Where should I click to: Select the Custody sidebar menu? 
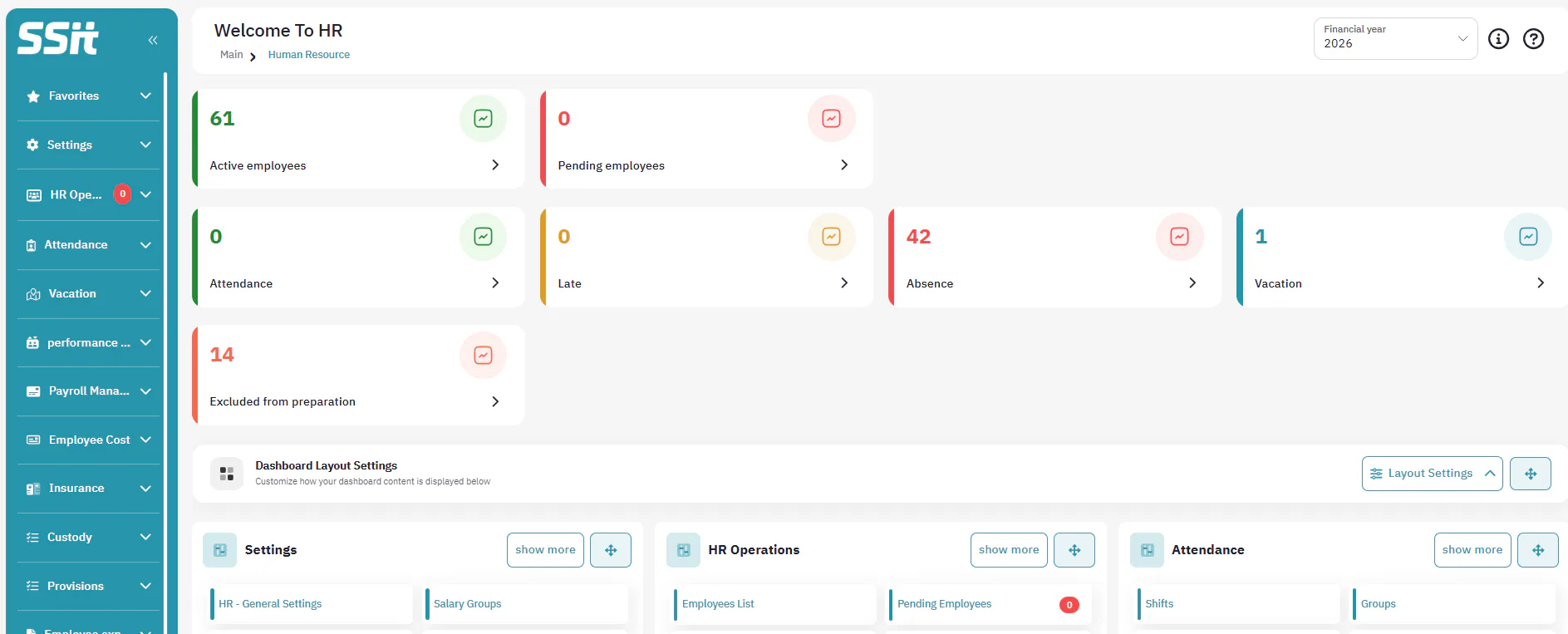click(87, 538)
